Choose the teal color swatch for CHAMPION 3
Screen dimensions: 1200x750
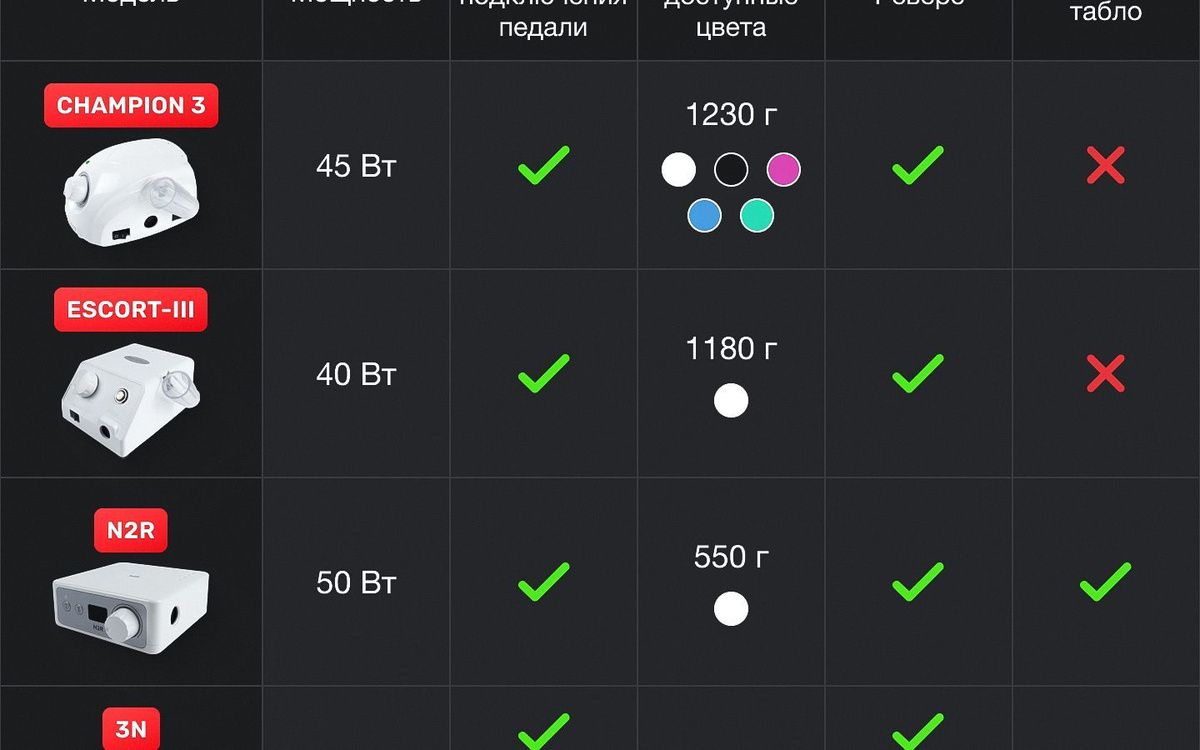click(757, 215)
